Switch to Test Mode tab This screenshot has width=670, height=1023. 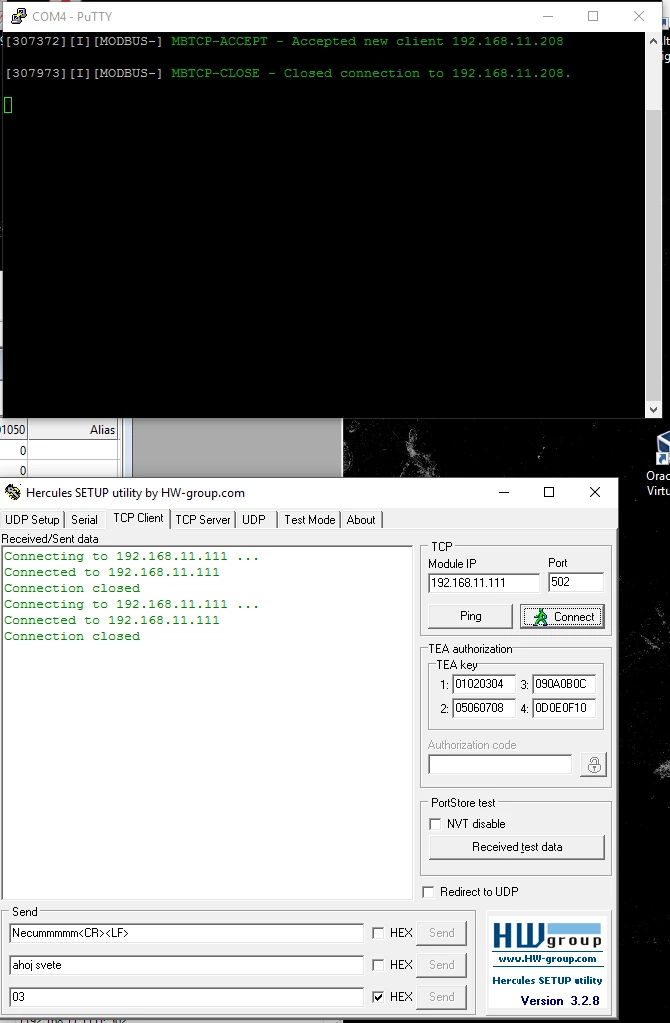[x=309, y=520]
